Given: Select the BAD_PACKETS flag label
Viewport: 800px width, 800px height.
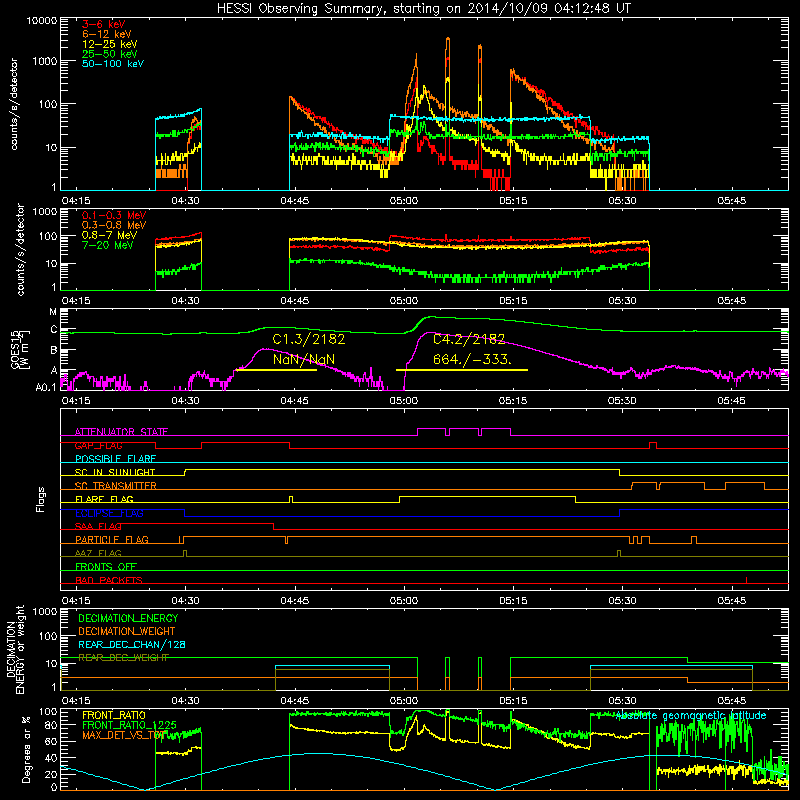Looking at the screenshot, I should [109, 580].
